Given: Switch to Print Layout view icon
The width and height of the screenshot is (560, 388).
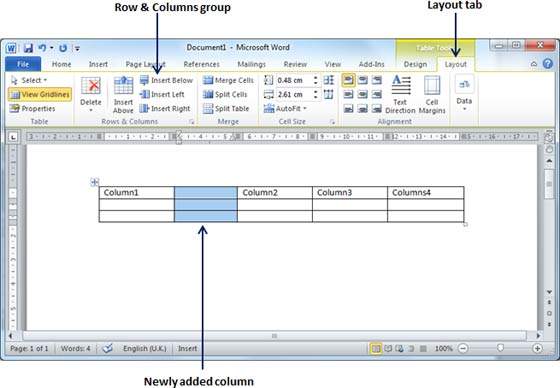Looking at the screenshot, I should click(375, 348).
